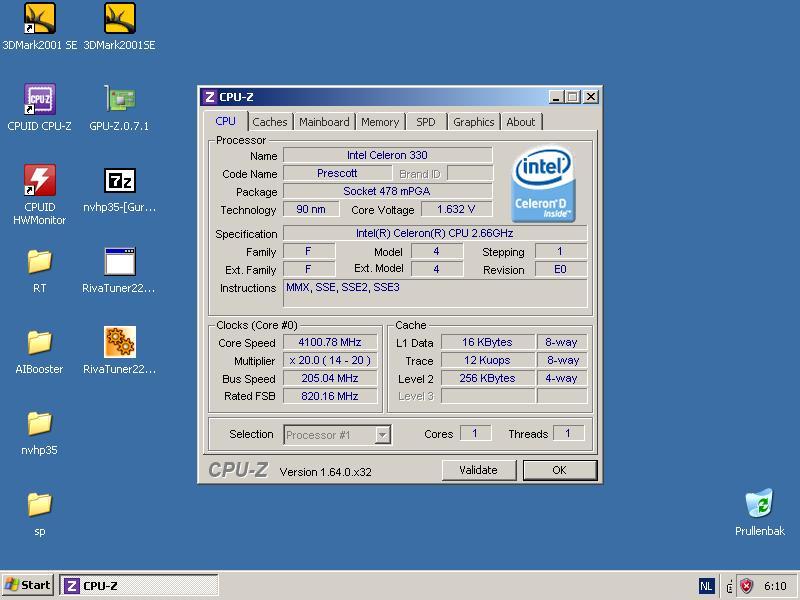The image size is (800, 600).
Task: Click the OK button
Action: click(560, 470)
